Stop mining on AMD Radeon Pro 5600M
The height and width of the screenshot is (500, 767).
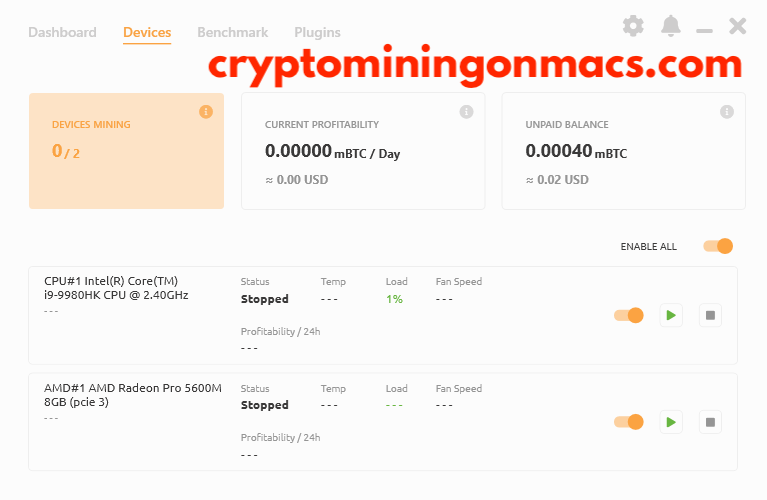click(710, 422)
